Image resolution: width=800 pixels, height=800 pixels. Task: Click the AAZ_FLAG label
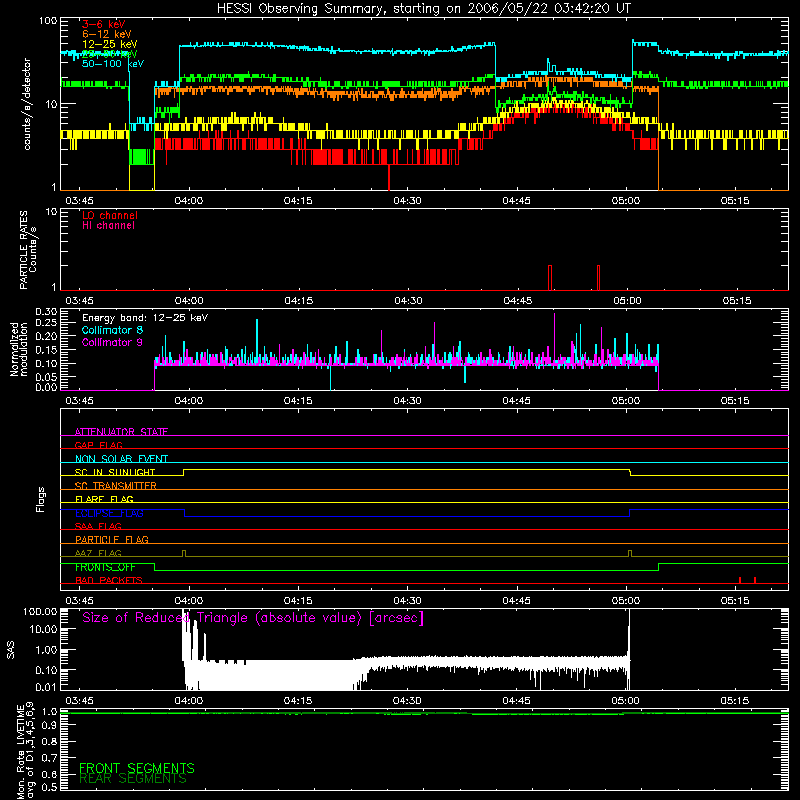pos(98,553)
